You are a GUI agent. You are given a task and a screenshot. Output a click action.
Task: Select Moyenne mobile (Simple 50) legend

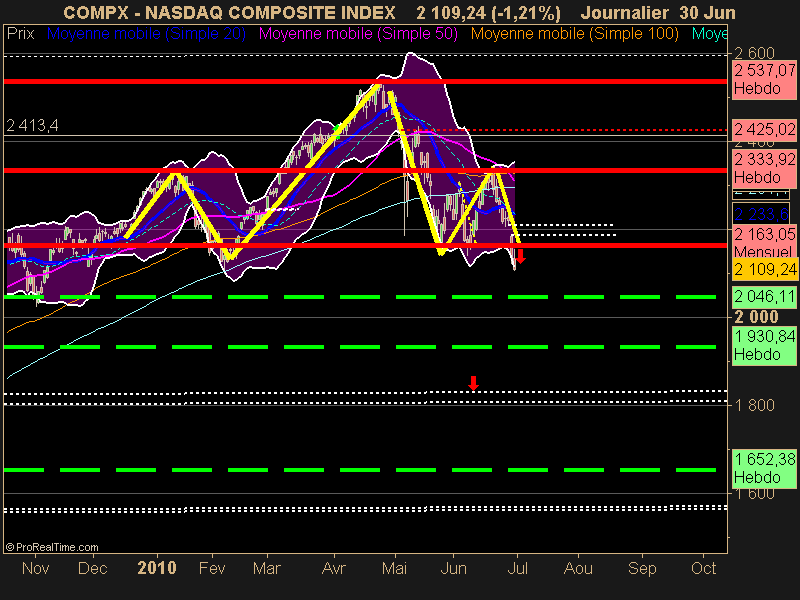click(358, 34)
